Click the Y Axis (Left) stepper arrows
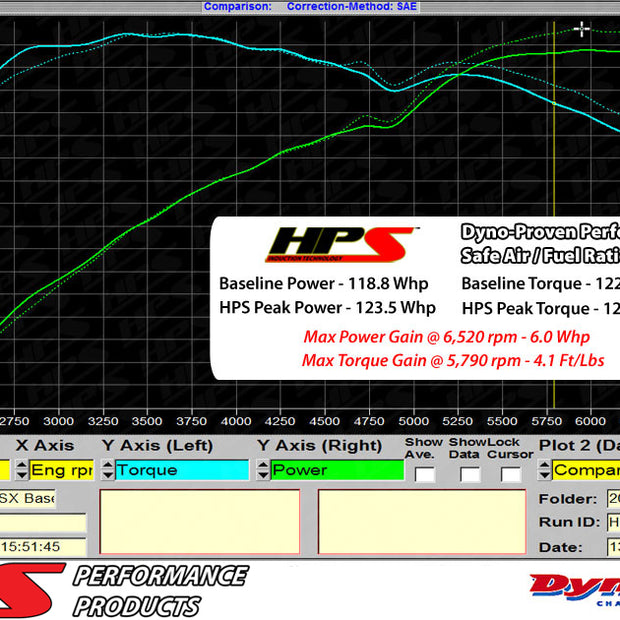Viewport: 620px width, 620px height. pos(108,470)
